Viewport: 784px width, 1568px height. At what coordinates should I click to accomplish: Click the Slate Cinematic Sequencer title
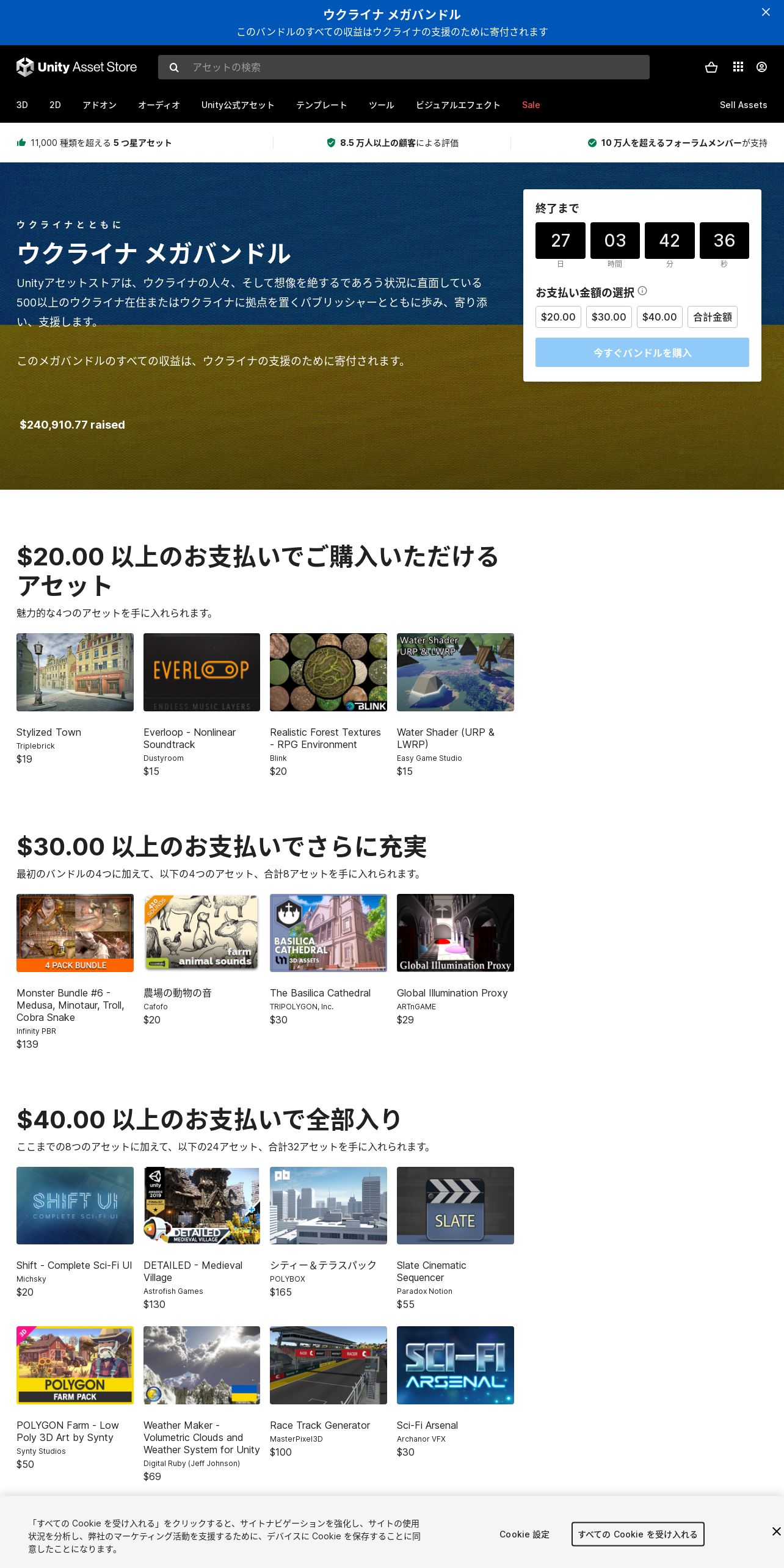431,1271
